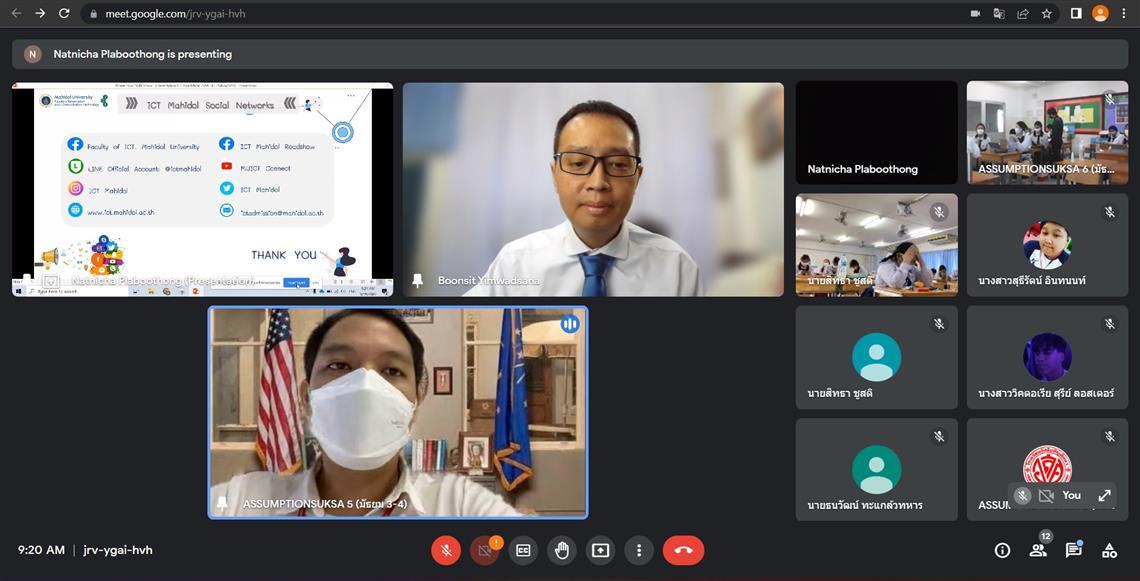Bookmark this page with star icon

point(1047,14)
